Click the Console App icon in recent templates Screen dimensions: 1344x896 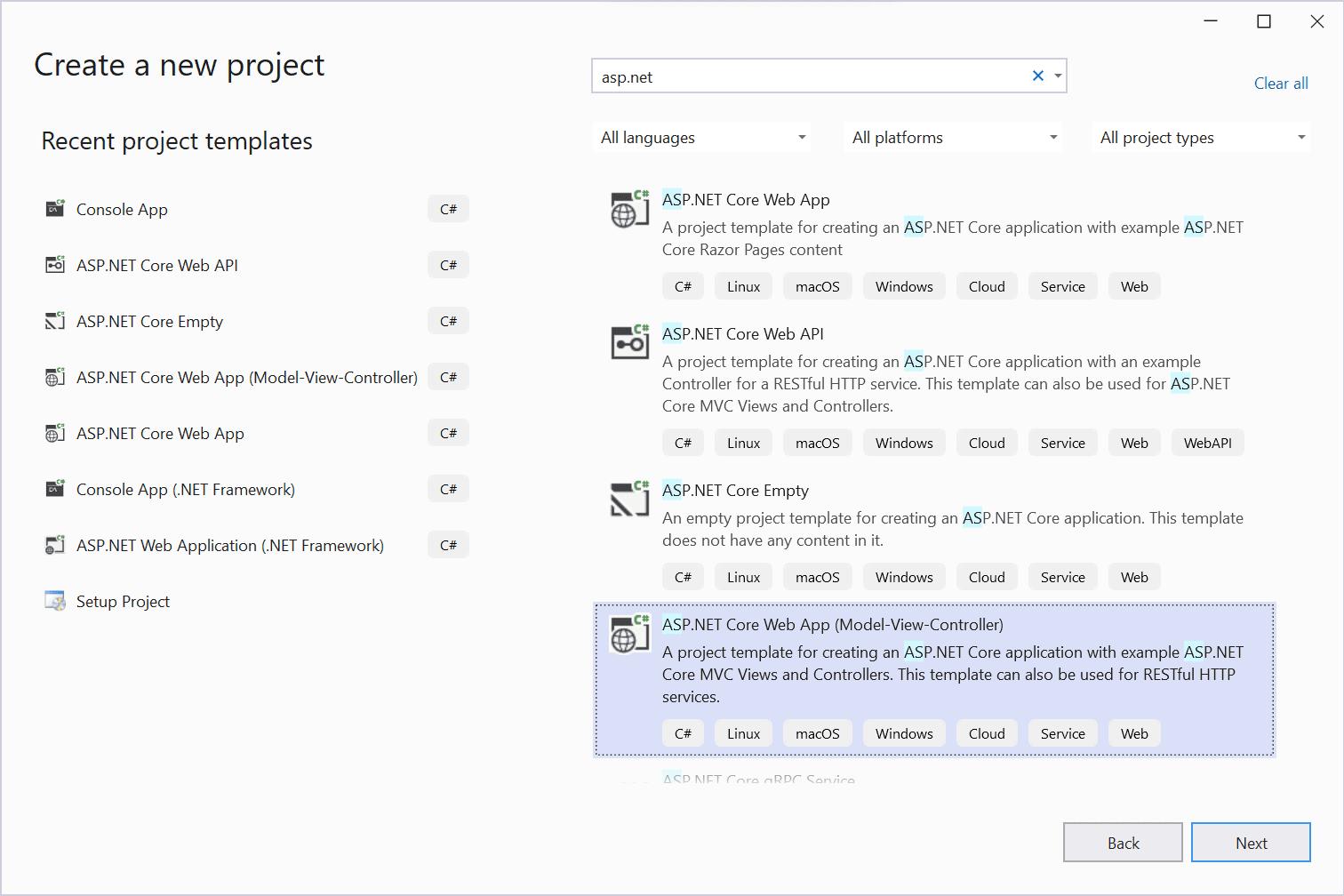tap(54, 208)
